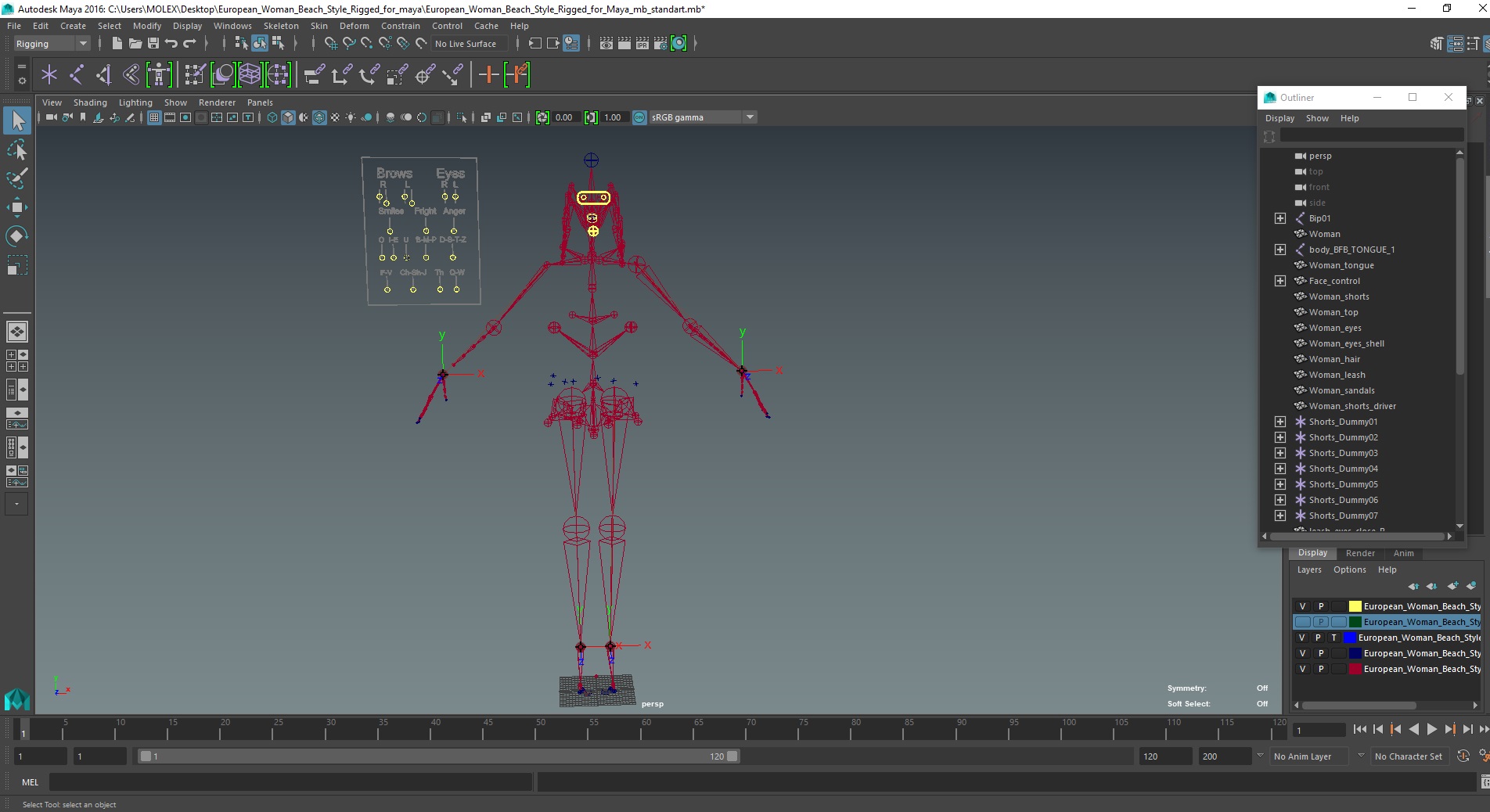Play the animation backwards

1413,729
